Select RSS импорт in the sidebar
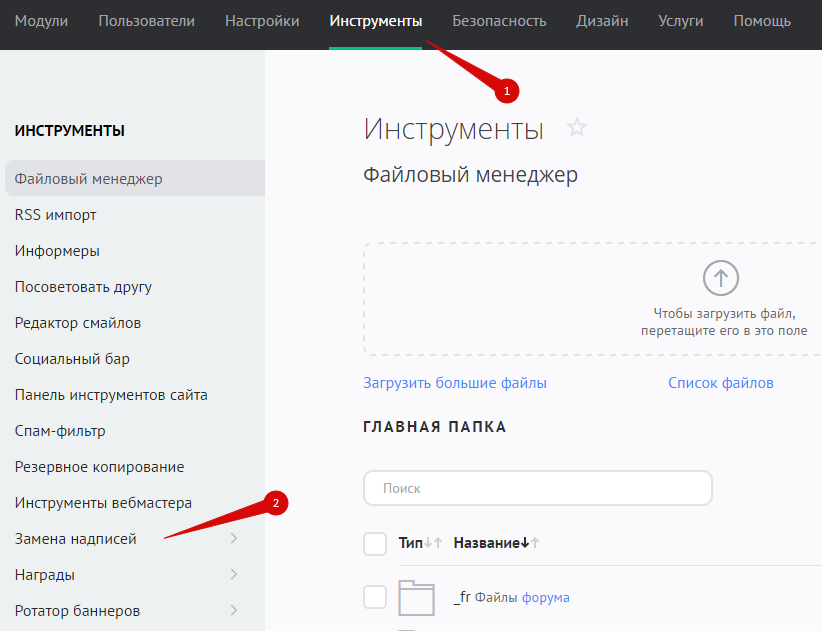This screenshot has height=631, width=822. pyautogui.click(x=56, y=215)
